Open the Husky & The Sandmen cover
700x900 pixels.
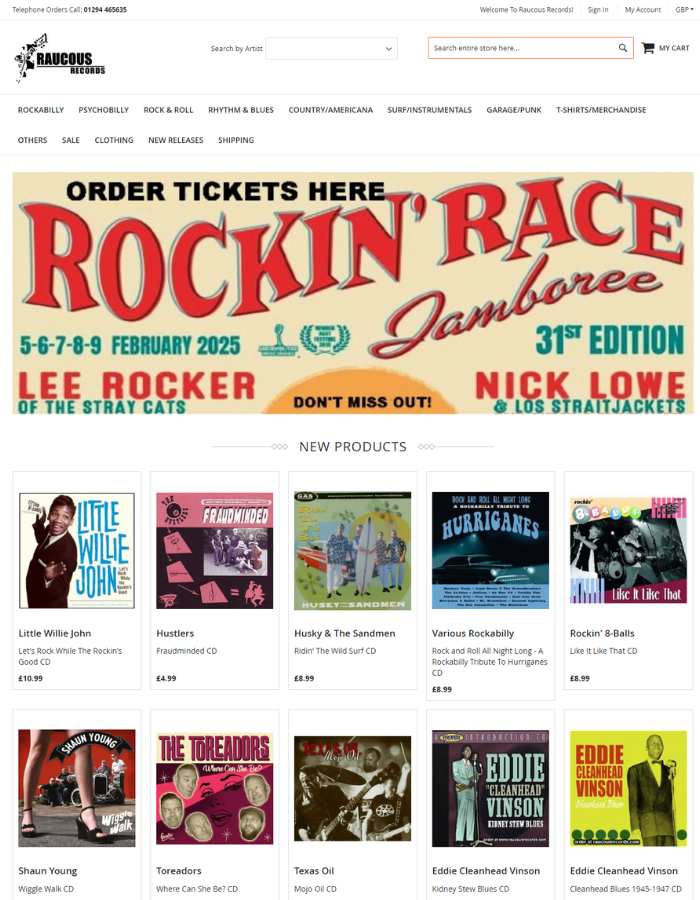[352, 550]
